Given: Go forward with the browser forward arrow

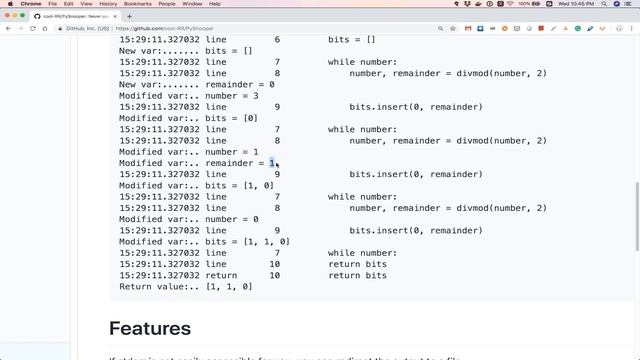Looking at the screenshot, I should click(x=21, y=29).
